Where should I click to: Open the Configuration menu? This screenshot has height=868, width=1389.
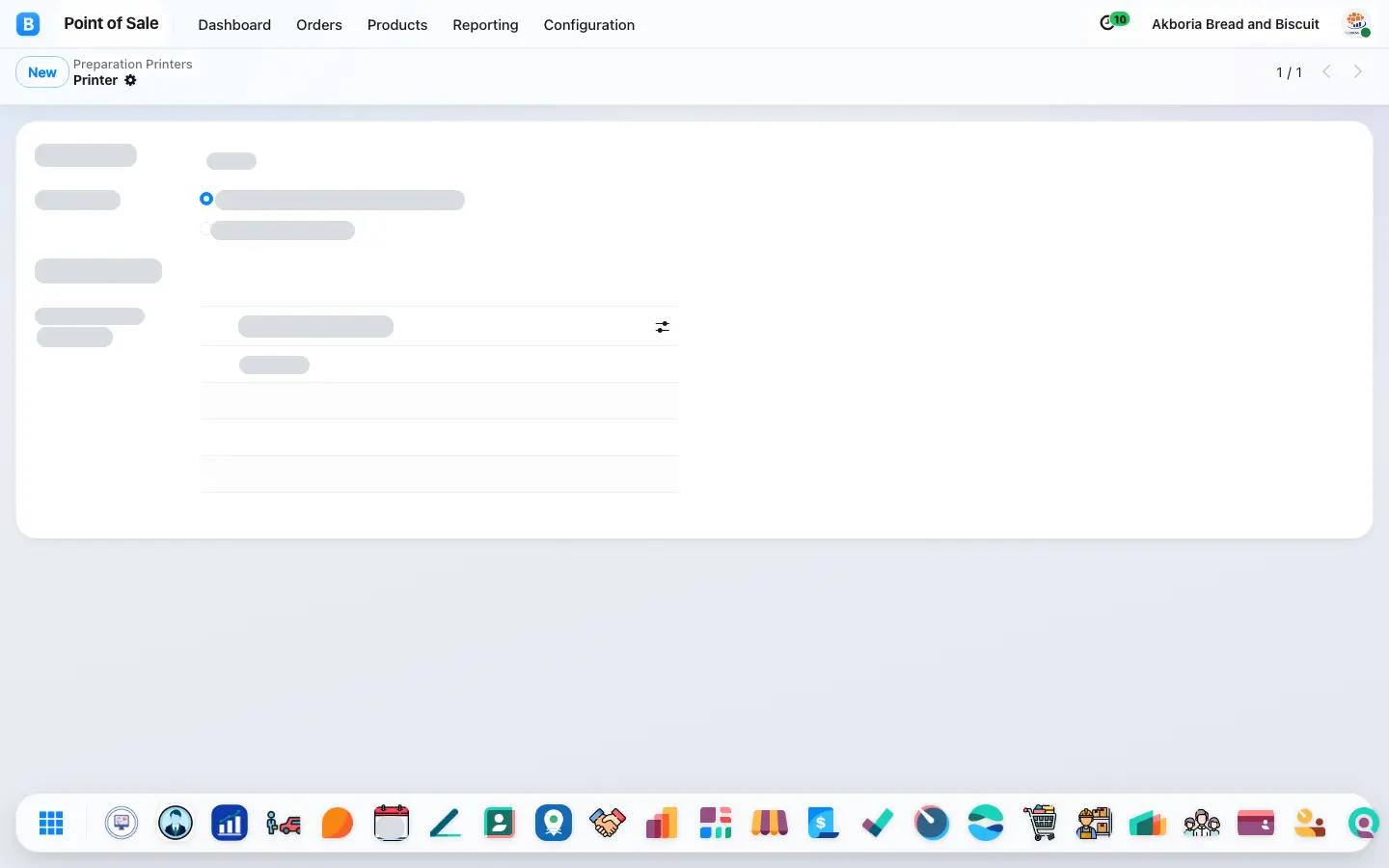[589, 25]
